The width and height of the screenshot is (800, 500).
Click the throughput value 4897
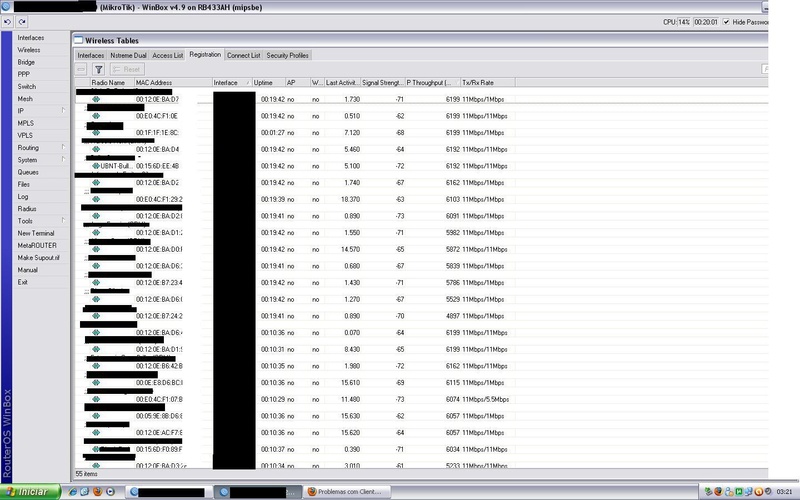coord(453,316)
